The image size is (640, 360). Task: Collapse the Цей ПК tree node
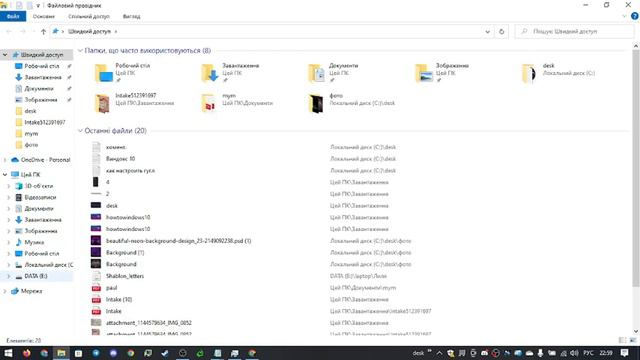(5, 175)
